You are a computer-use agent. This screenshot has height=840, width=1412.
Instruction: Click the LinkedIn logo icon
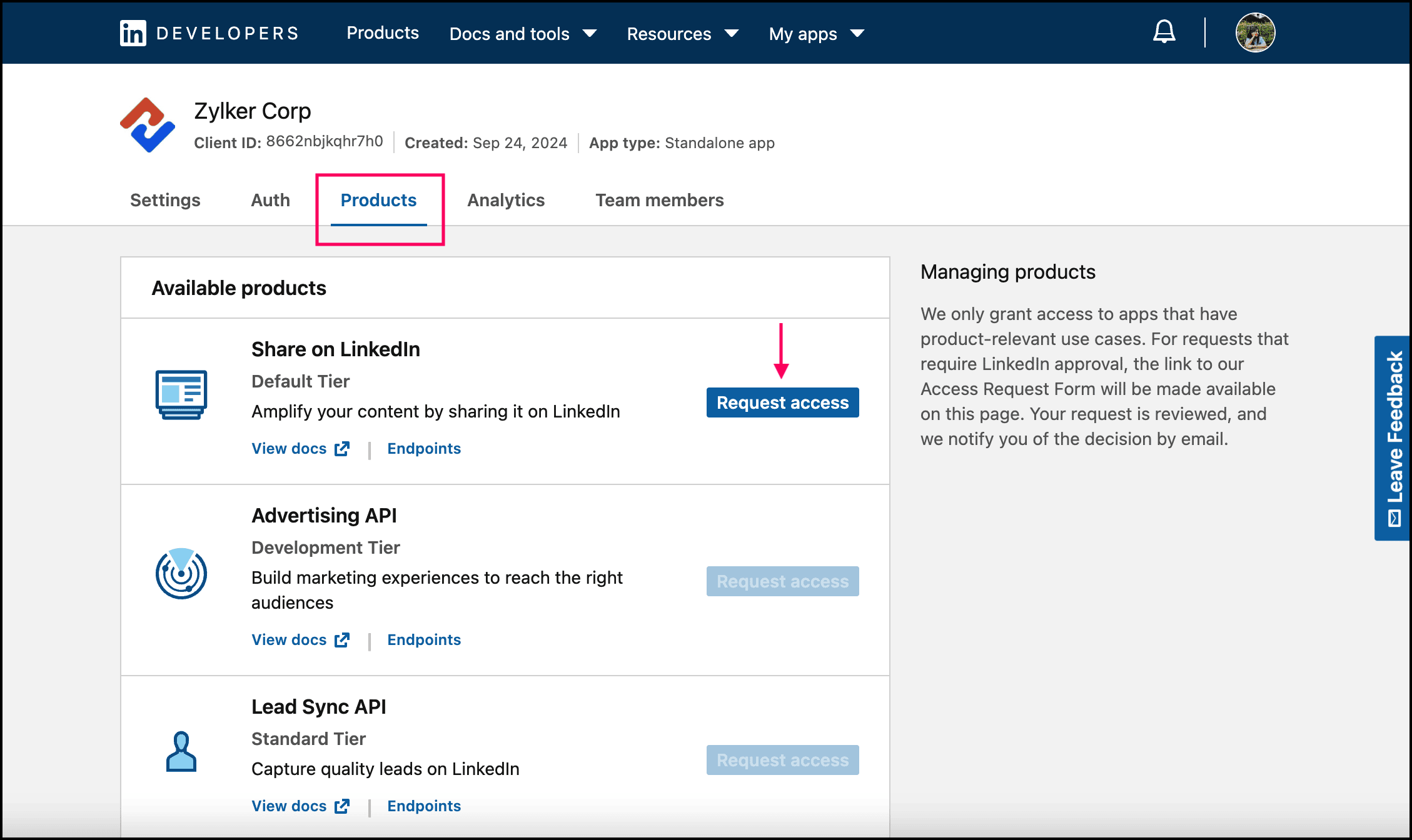pos(133,33)
